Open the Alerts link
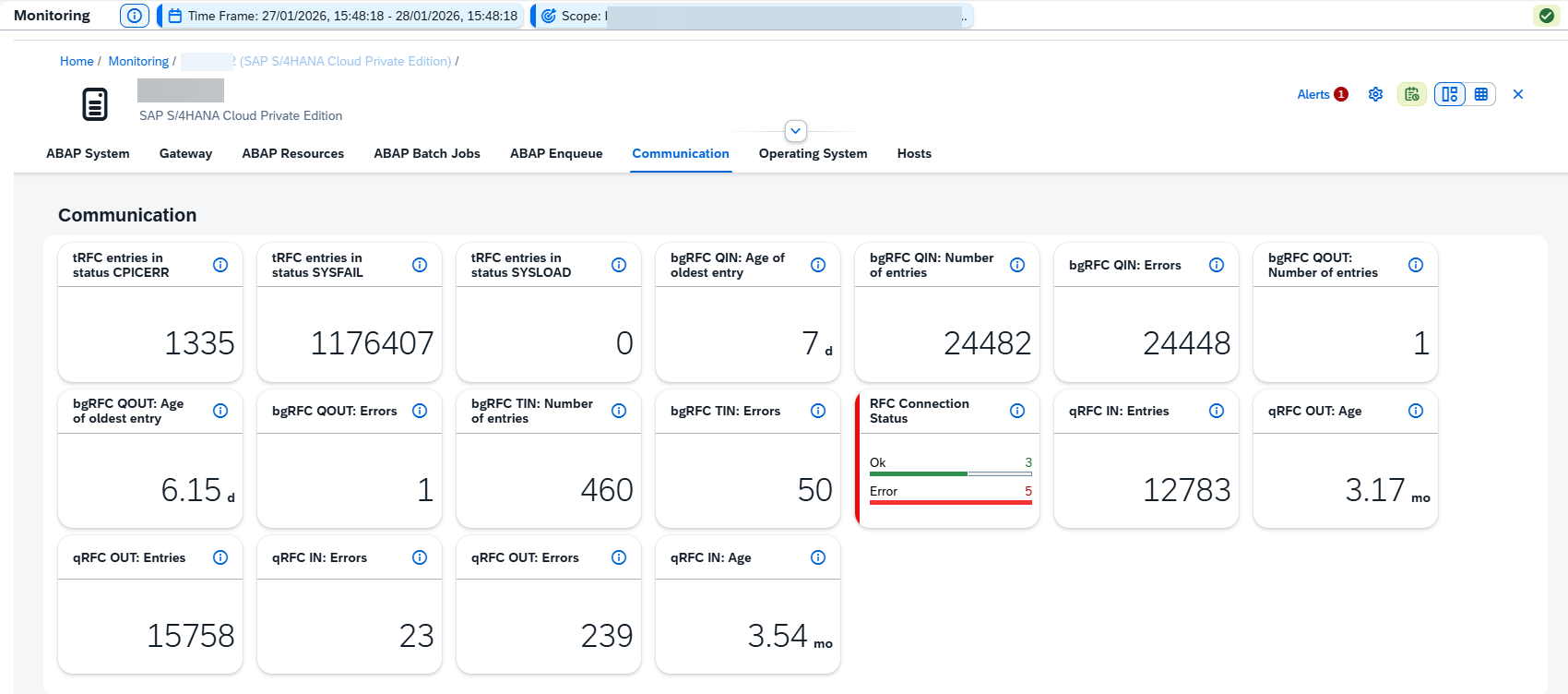The width and height of the screenshot is (1568, 694). click(1313, 94)
